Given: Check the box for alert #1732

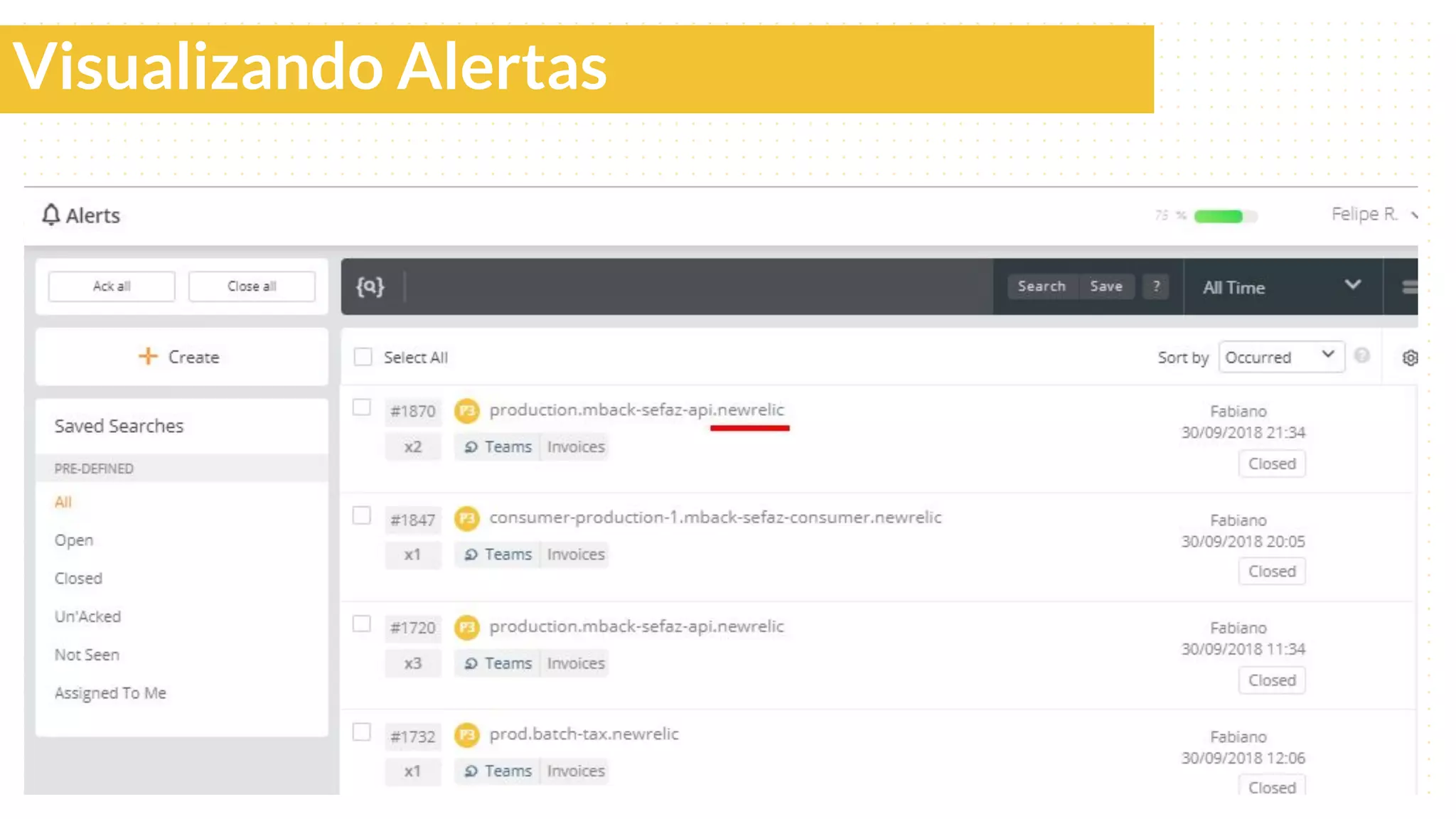Looking at the screenshot, I should click(x=362, y=732).
